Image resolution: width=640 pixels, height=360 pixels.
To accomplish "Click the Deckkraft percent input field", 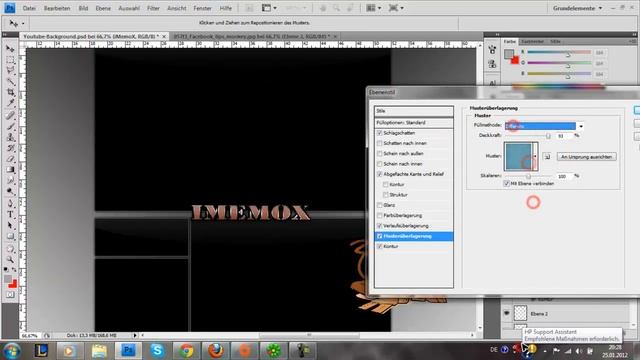I will click(x=564, y=136).
